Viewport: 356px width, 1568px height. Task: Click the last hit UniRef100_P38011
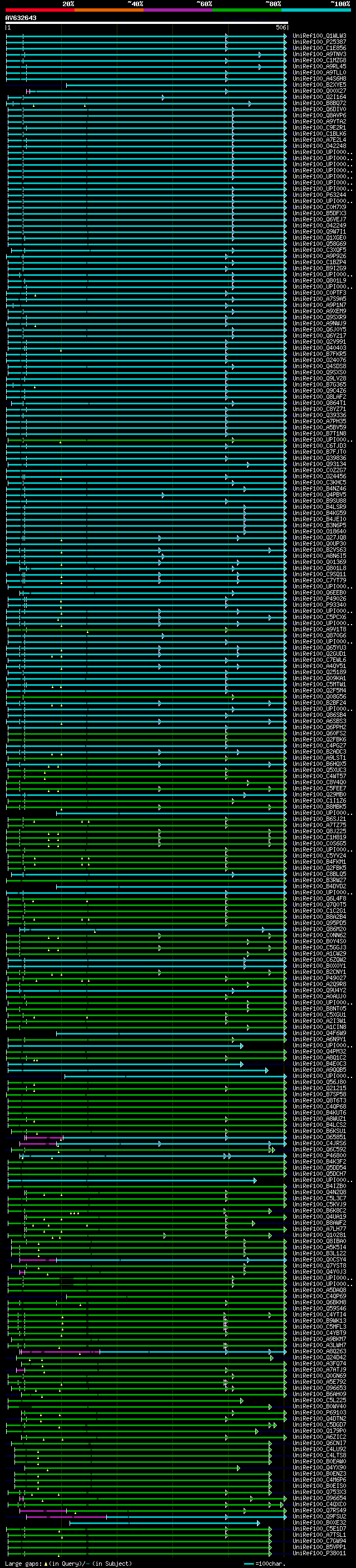coord(319,1553)
